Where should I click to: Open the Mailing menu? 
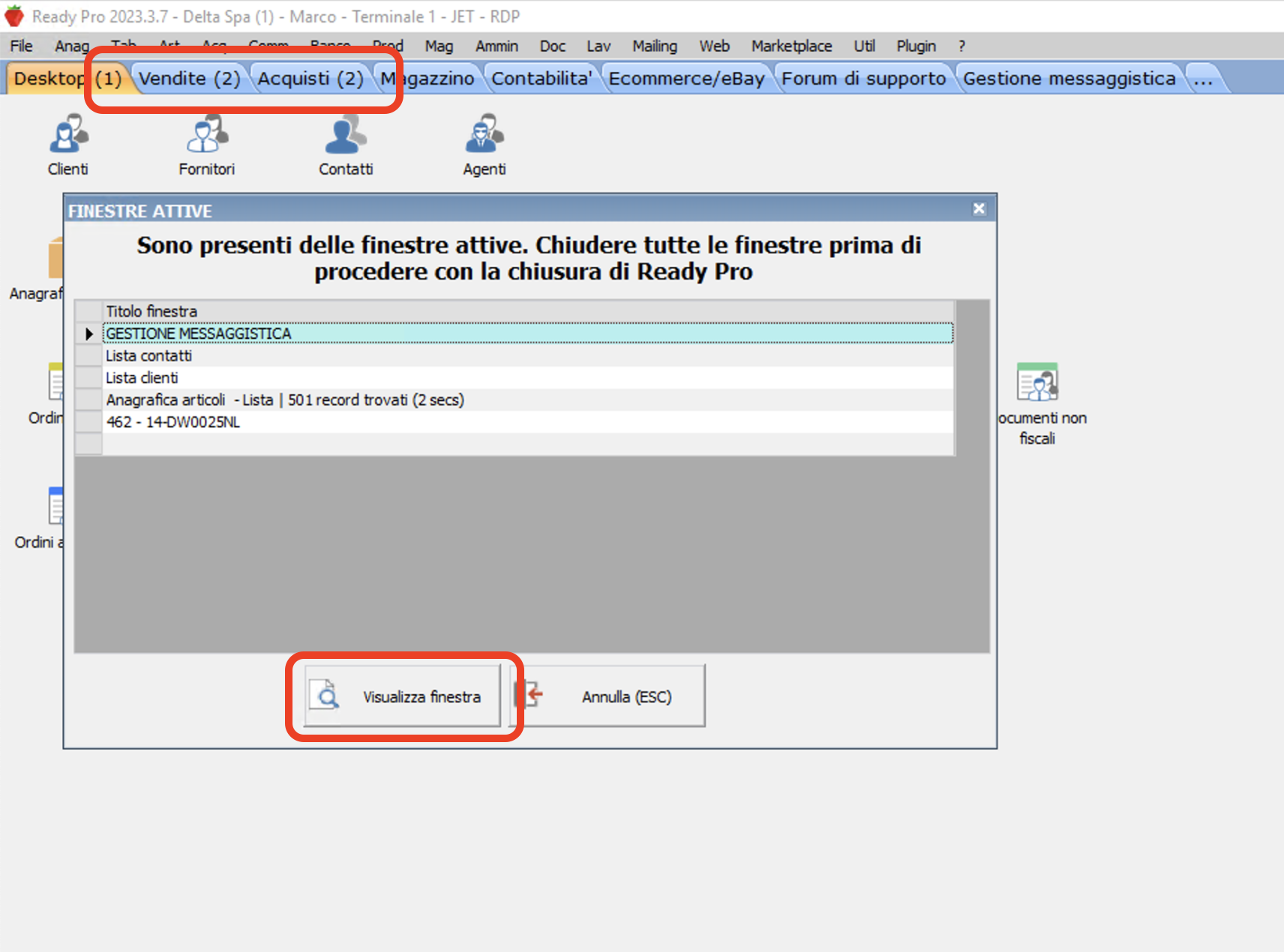coord(655,46)
